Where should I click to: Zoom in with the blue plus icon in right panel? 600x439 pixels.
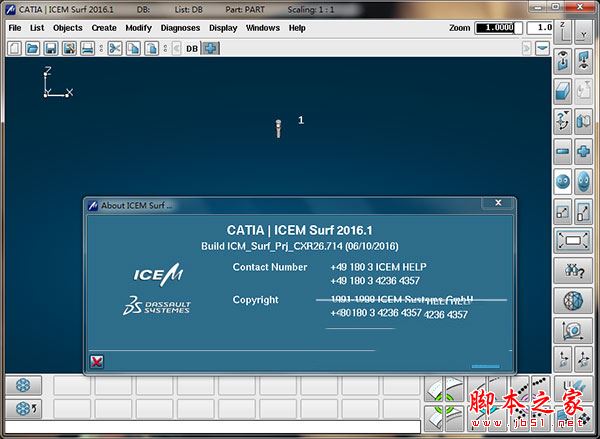click(583, 152)
